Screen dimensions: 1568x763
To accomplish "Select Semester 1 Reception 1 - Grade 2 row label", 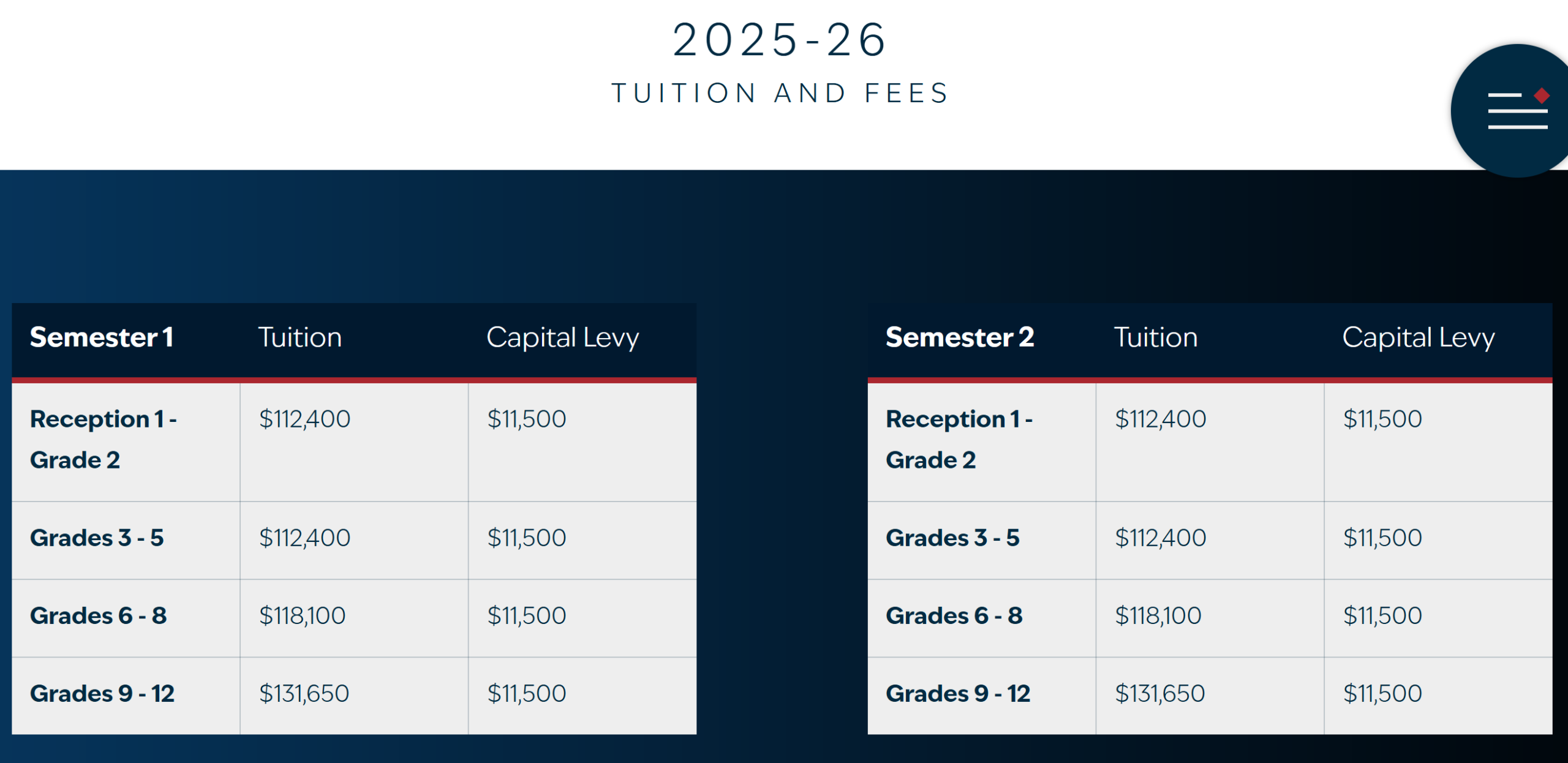I will pyautogui.click(x=103, y=439).
